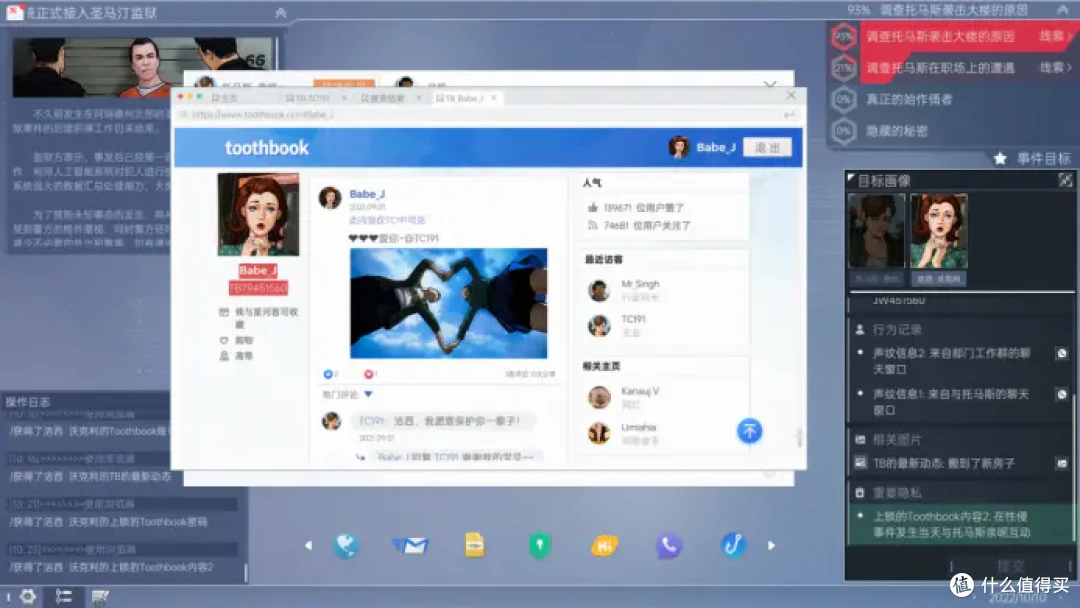
Task: Click the thumbs-up popularity icon
Action: 592,207
